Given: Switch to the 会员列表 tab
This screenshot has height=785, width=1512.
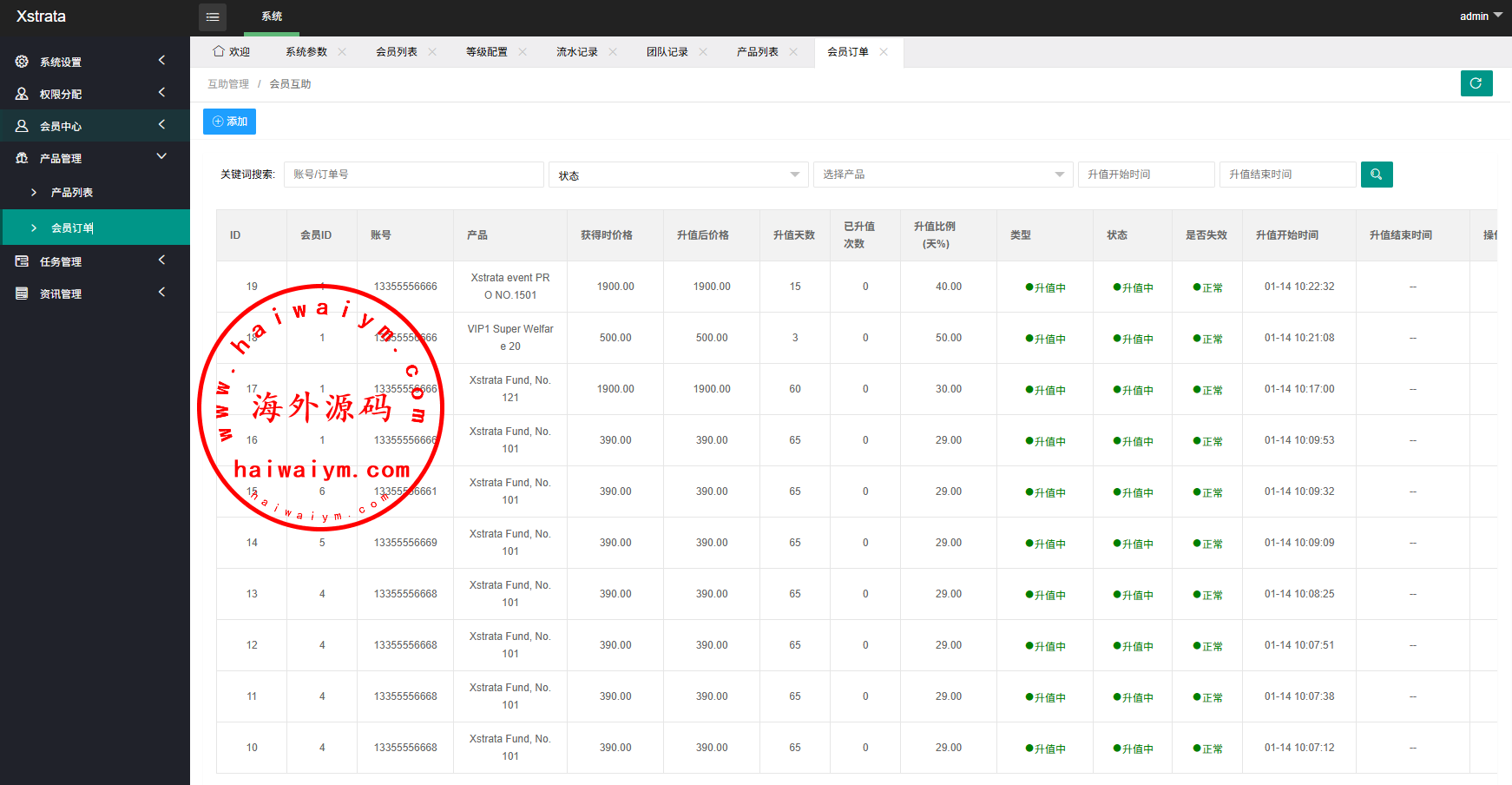Looking at the screenshot, I should pyautogui.click(x=397, y=52).
